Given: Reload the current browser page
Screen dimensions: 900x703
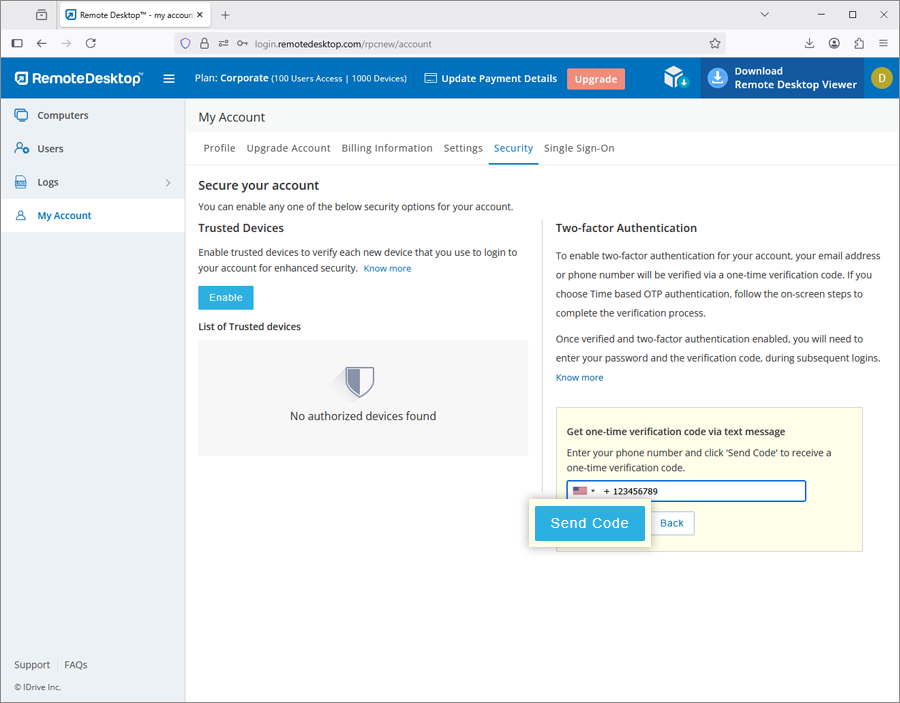Looking at the screenshot, I should pos(91,43).
